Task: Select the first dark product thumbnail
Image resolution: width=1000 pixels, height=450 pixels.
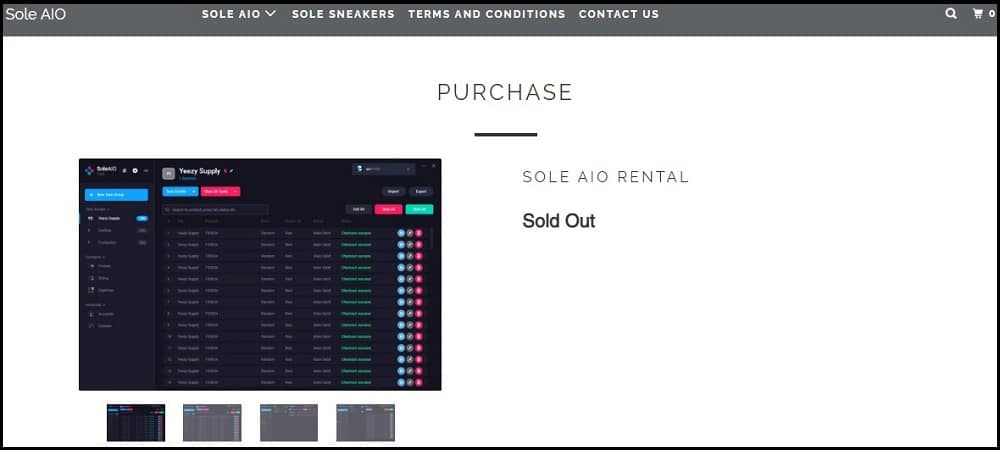Action: click(x=136, y=423)
